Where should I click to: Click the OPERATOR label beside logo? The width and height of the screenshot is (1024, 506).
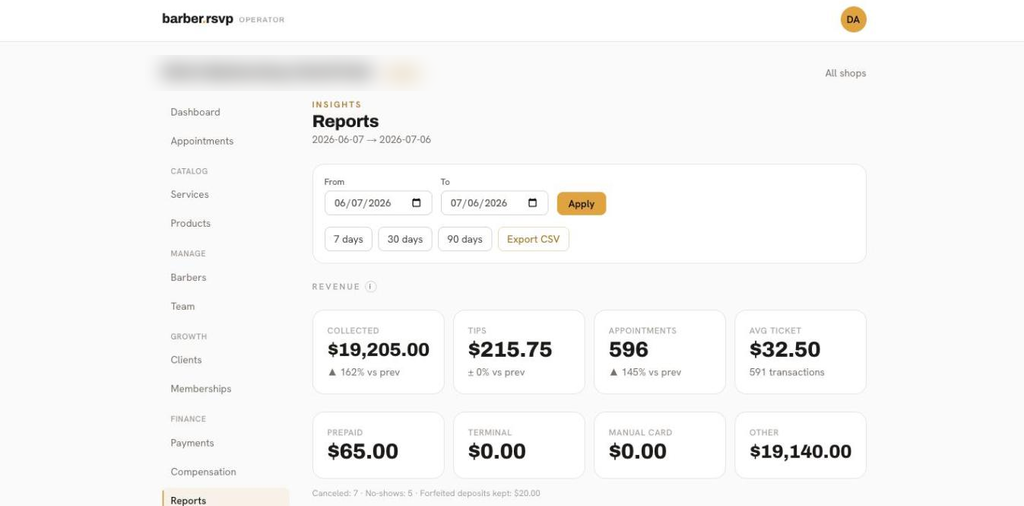tap(262, 20)
